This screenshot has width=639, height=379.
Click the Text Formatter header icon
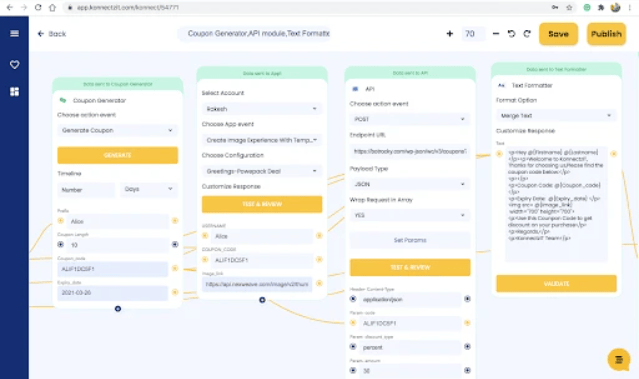(501, 85)
